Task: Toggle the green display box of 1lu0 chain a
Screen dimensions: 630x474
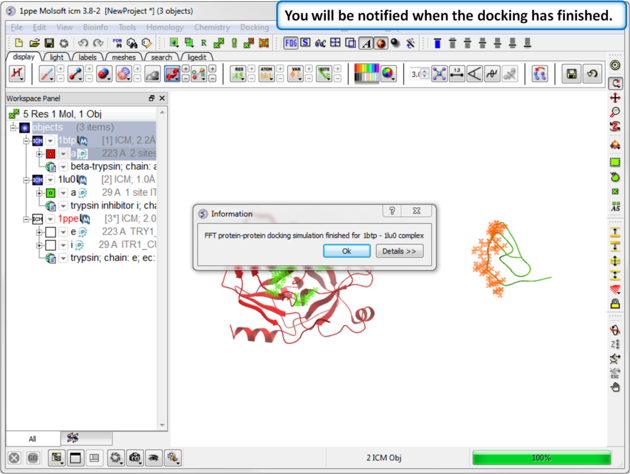Action: 50,193
